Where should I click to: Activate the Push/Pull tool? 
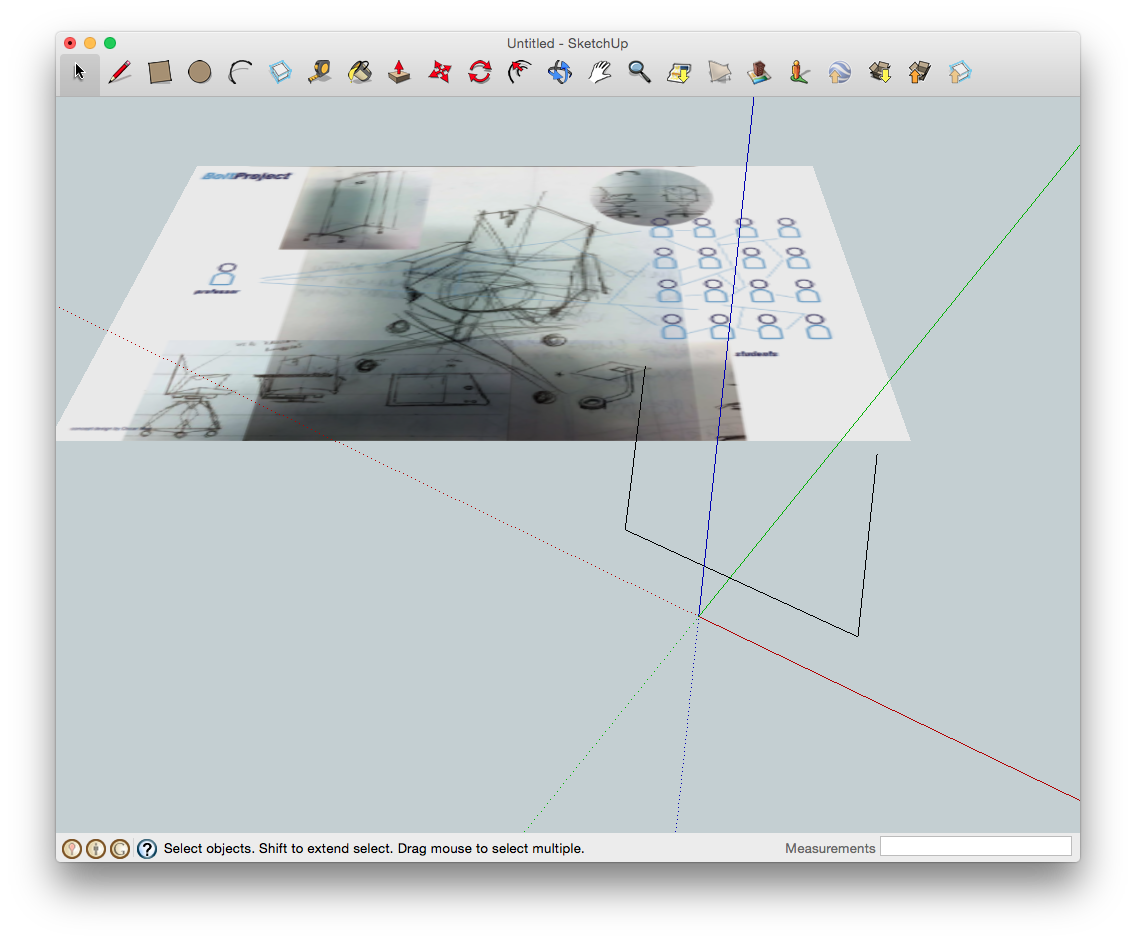[399, 72]
